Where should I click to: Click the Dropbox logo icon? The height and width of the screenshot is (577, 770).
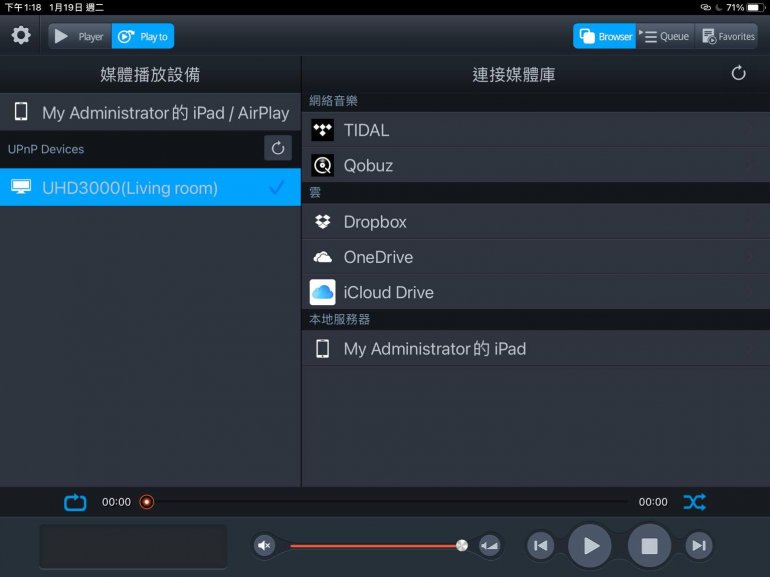coord(323,222)
